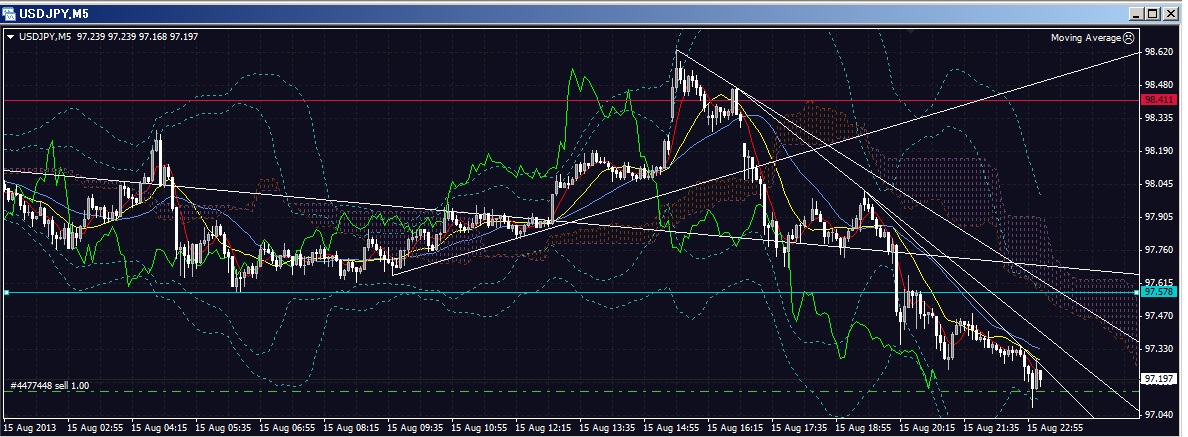Click the 98.620 price scale value

click(x=1158, y=52)
